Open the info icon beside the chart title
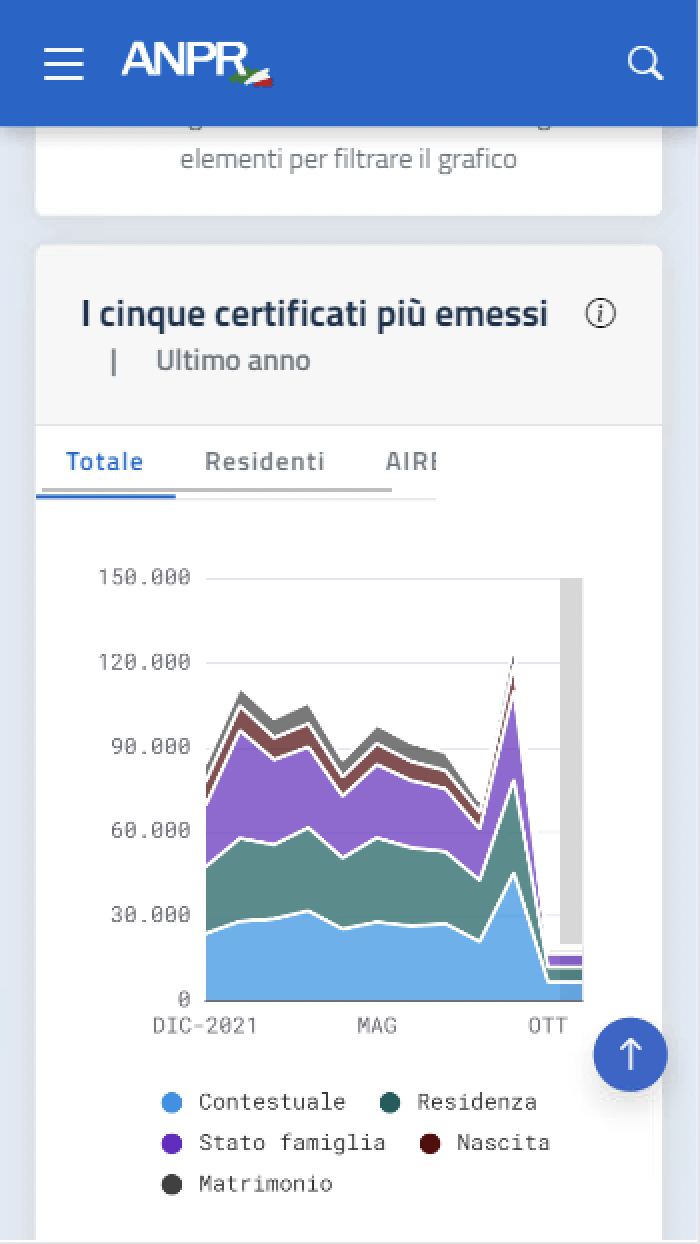 (x=599, y=313)
